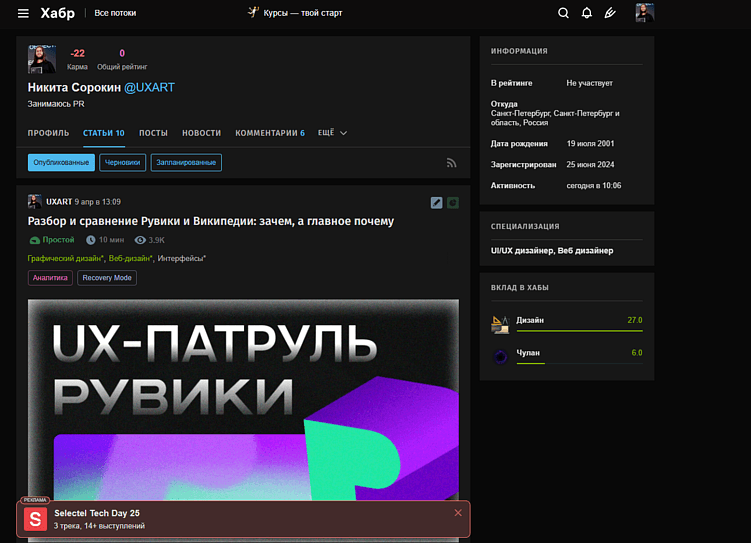751x543 pixels.
Task: Select the Запланированные filter
Action: click(186, 163)
